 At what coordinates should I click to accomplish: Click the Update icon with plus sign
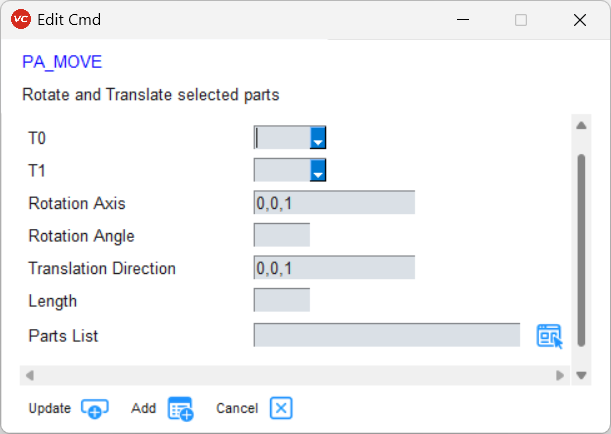(95, 408)
